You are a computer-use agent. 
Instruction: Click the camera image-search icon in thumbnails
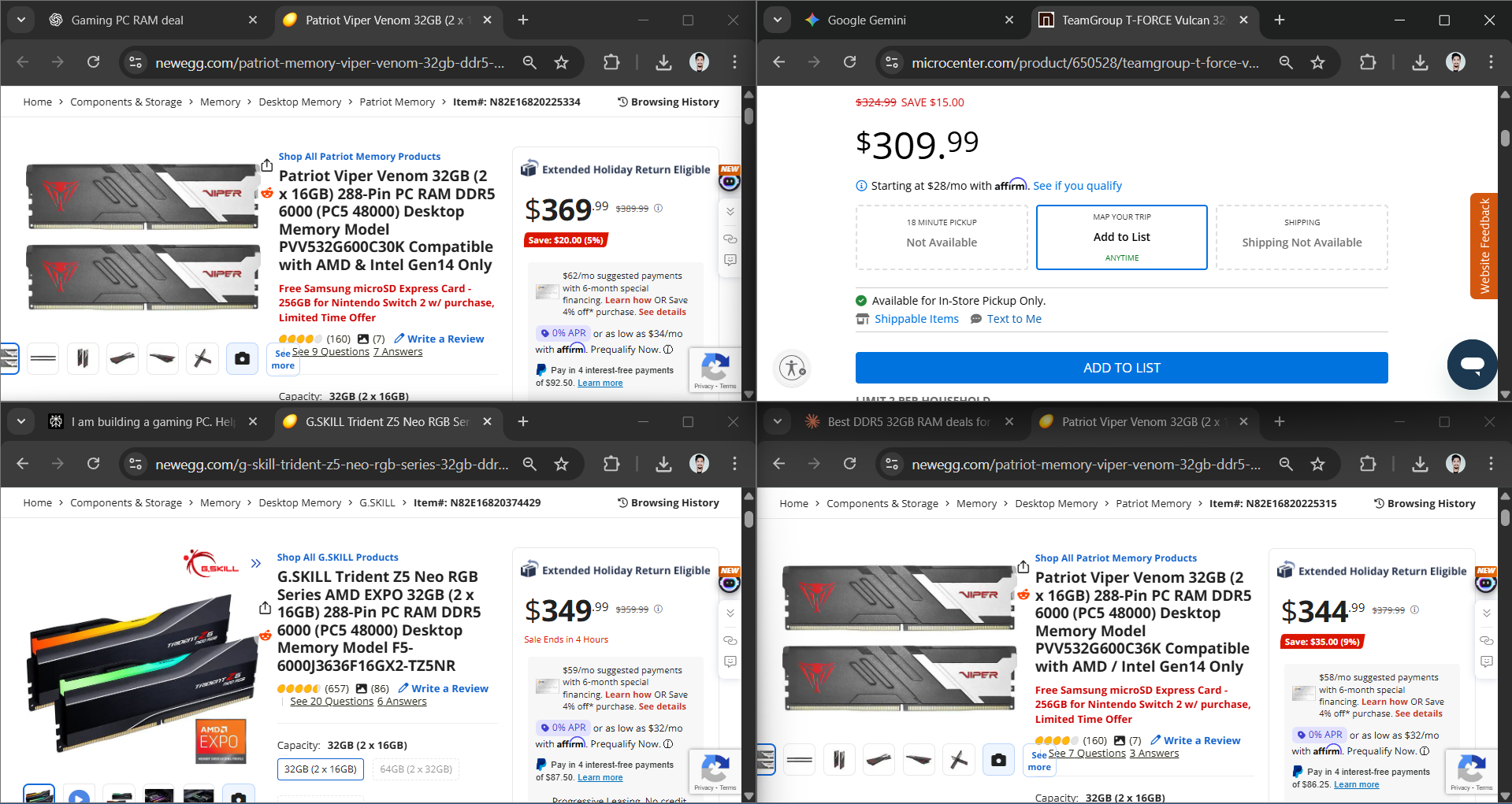pos(242,358)
